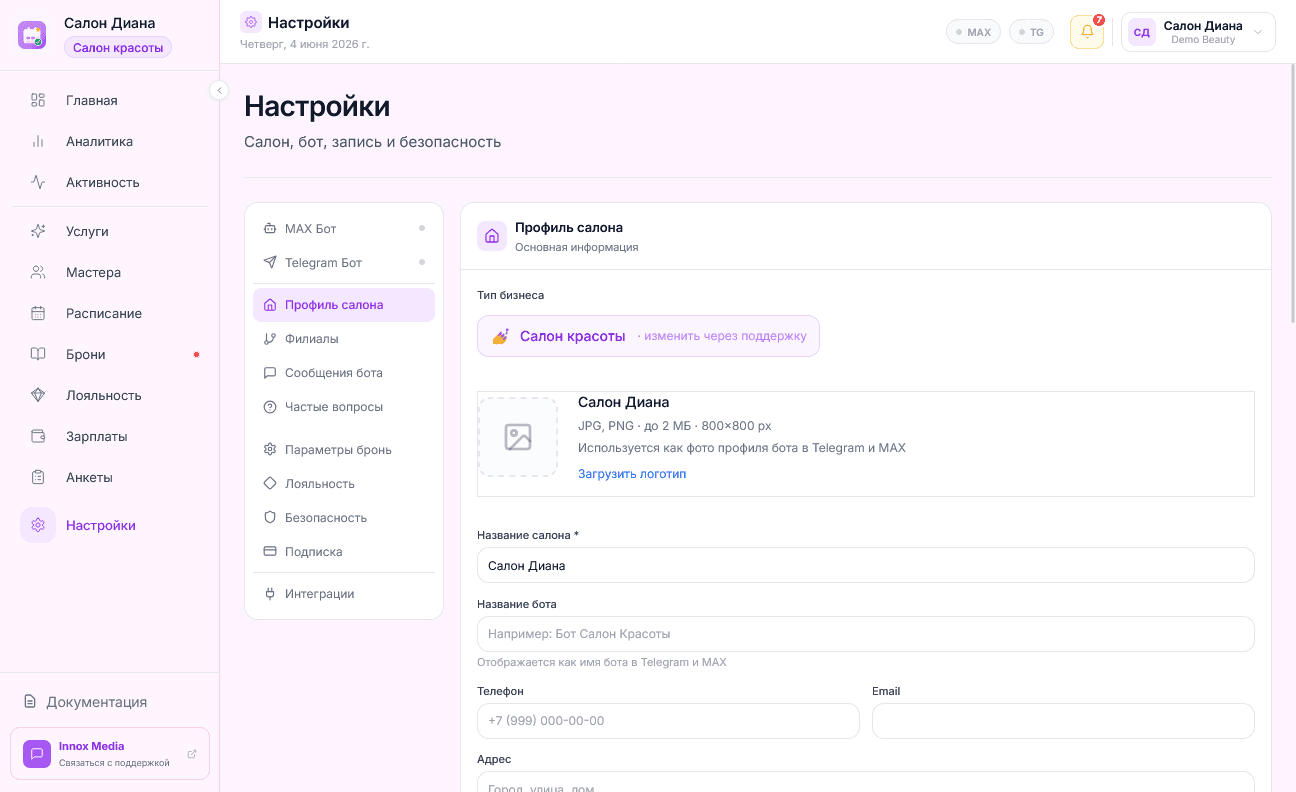Click the Сообщения бота speech bubble icon
The height and width of the screenshot is (792, 1296).
[x=270, y=373]
